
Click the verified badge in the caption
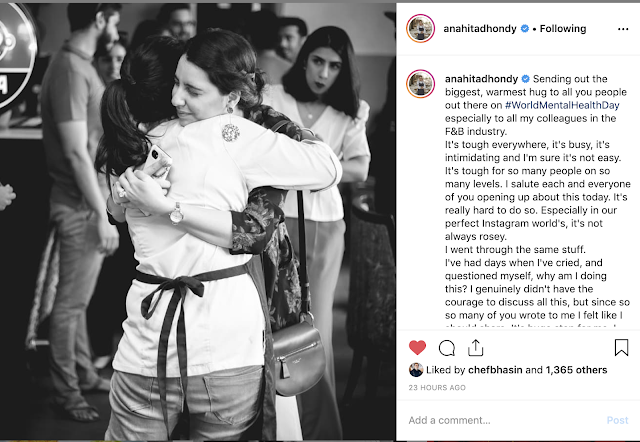(x=525, y=79)
